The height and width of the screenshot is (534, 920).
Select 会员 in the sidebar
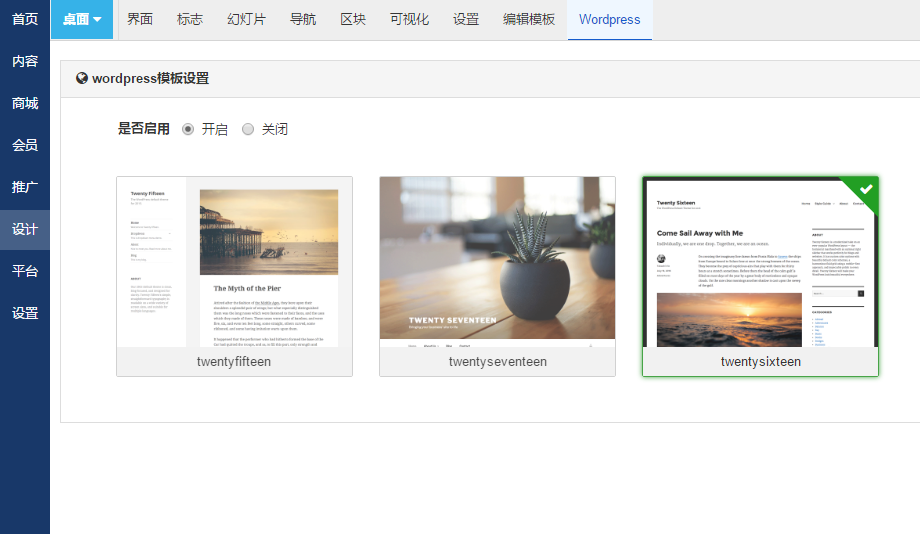click(25, 145)
